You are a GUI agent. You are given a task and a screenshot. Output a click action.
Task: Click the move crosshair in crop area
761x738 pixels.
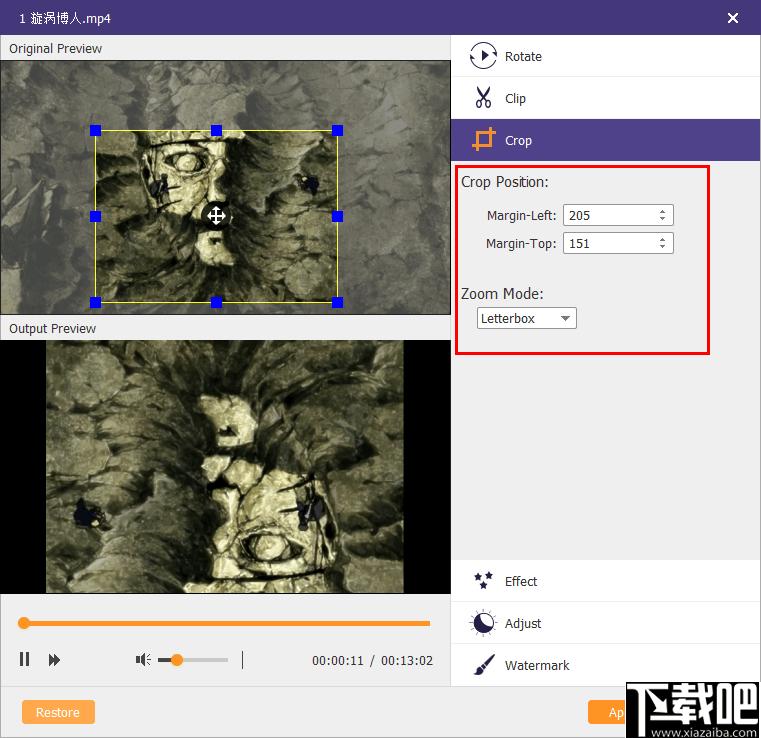[216, 216]
